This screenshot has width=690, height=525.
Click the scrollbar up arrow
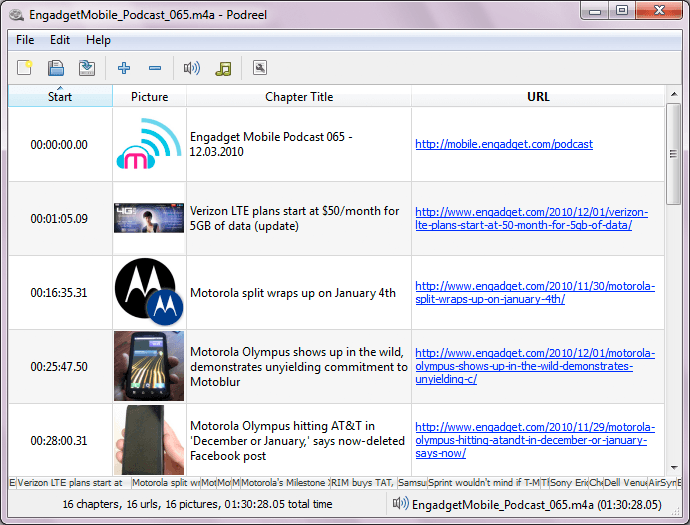tap(674, 94)
